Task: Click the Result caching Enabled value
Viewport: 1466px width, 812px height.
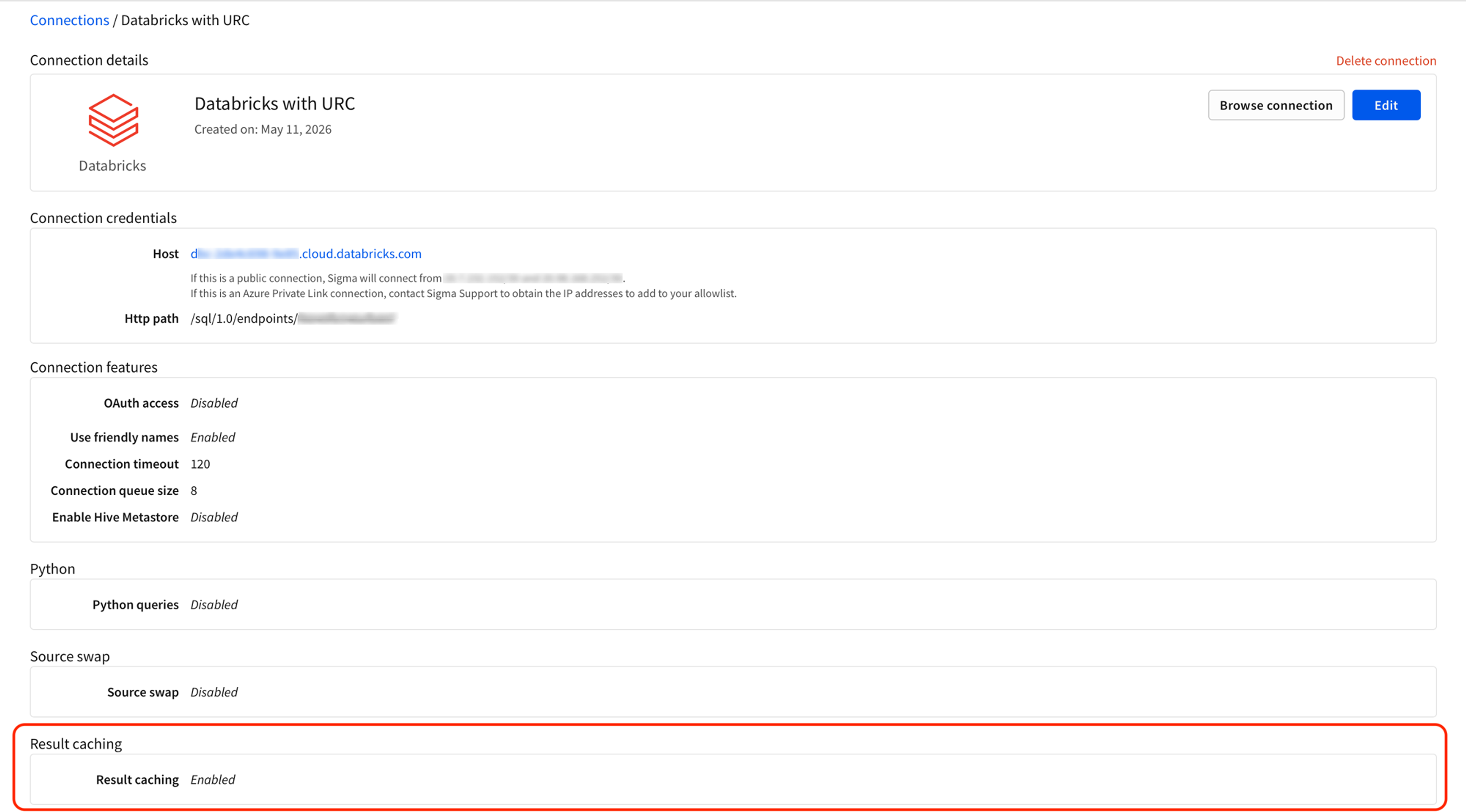Action: tap(213, 780)
